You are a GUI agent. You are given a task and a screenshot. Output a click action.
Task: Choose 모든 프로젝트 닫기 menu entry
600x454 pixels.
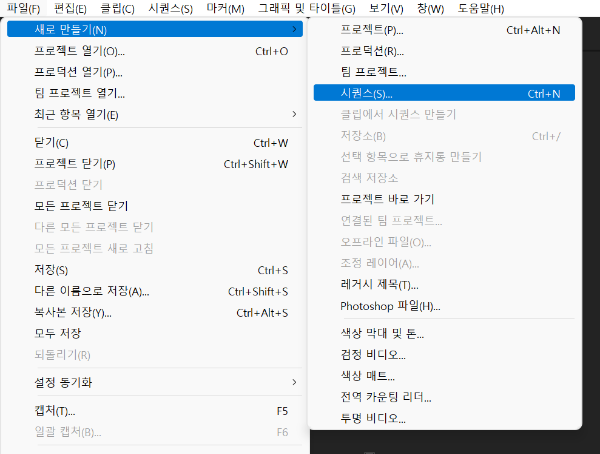click(x=155, y=206)
